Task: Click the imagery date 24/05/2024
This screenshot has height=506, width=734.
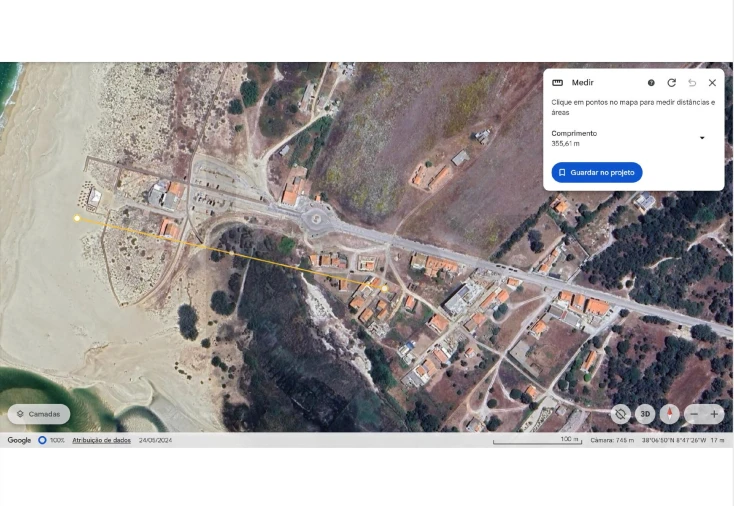Action: (155, 440)
